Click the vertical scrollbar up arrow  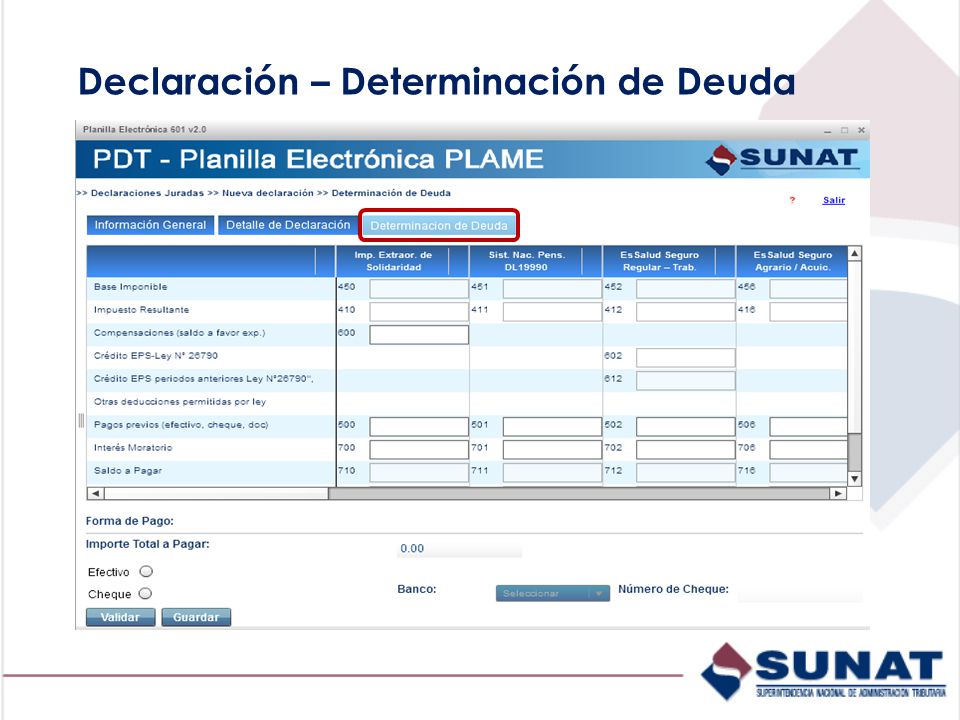[855, 253]
